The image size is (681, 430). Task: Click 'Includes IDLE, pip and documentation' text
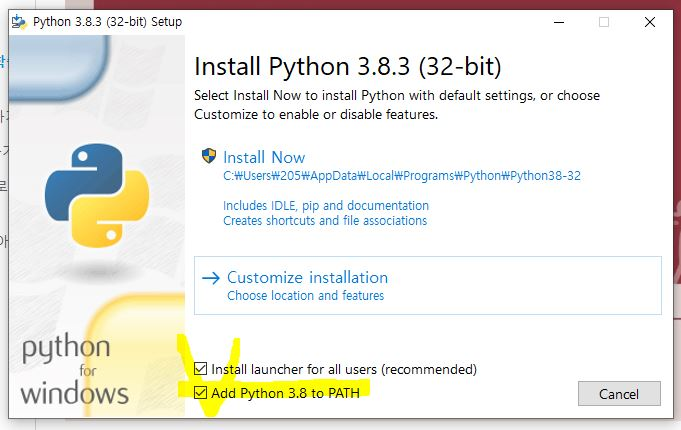coord(326,205)
